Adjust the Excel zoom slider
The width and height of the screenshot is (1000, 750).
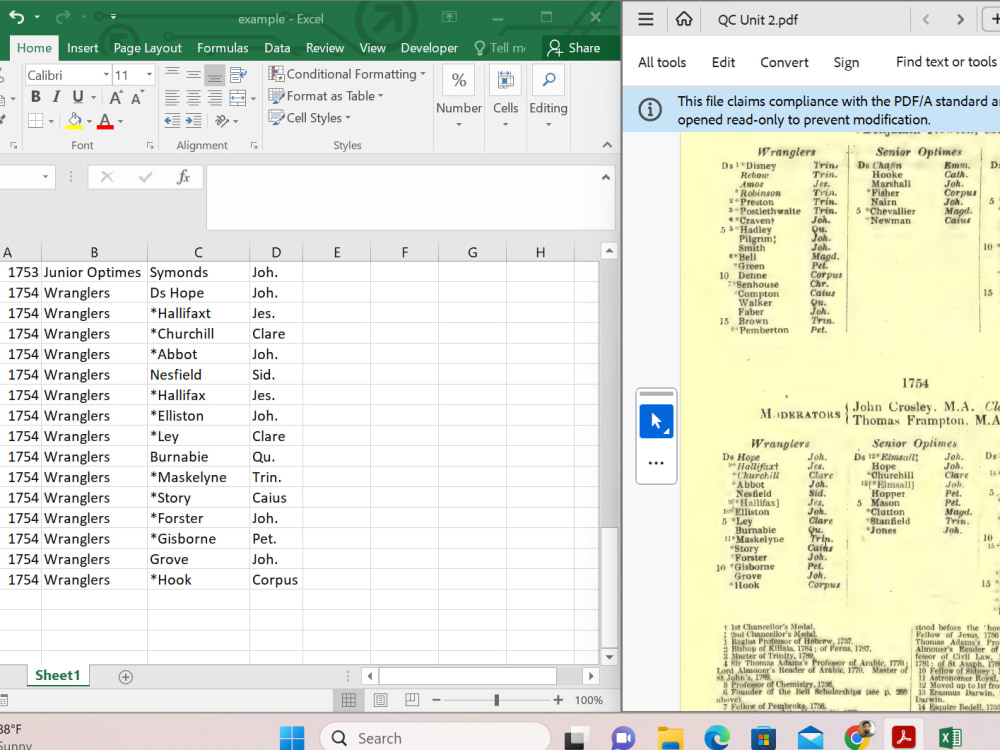496,700
